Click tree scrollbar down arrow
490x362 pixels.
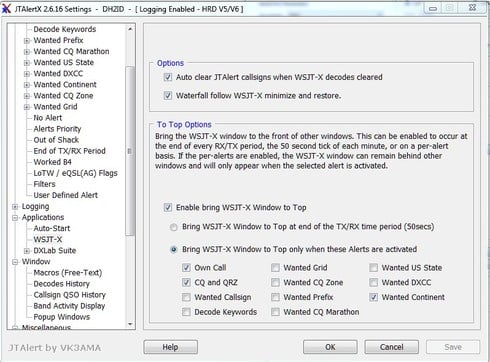[x=130, y=324]
